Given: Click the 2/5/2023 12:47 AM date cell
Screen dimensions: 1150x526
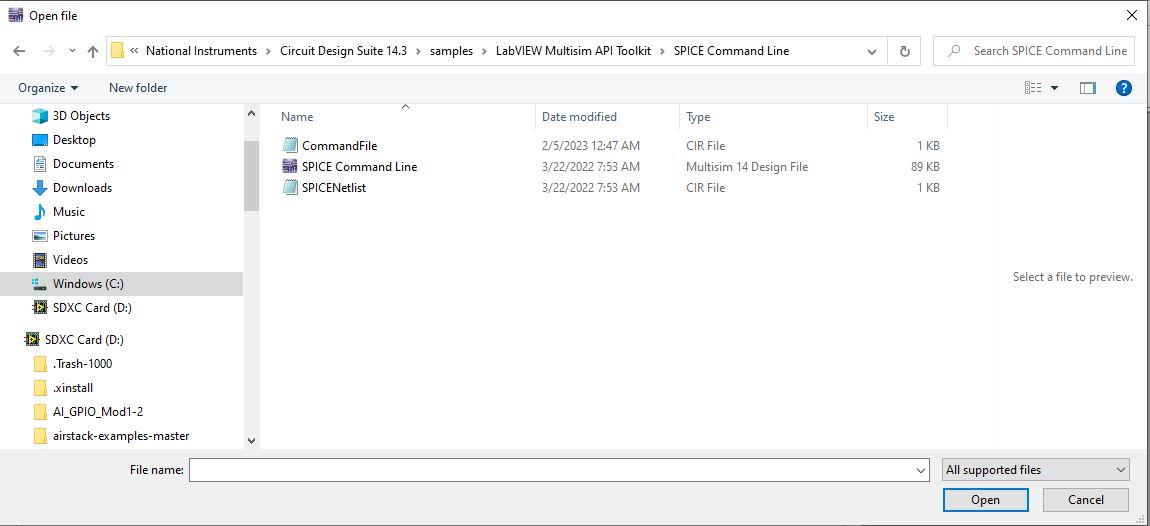Looking at the screenshot, I should (590, 146).
